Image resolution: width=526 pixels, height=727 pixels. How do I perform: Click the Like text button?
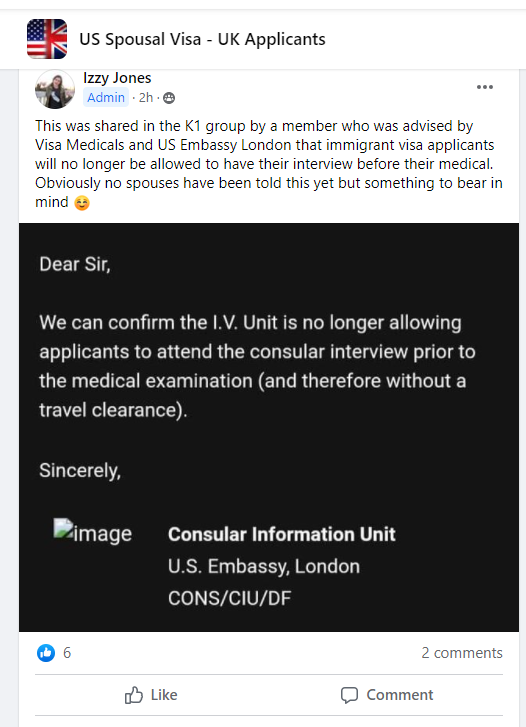click(x=164, y=695)
